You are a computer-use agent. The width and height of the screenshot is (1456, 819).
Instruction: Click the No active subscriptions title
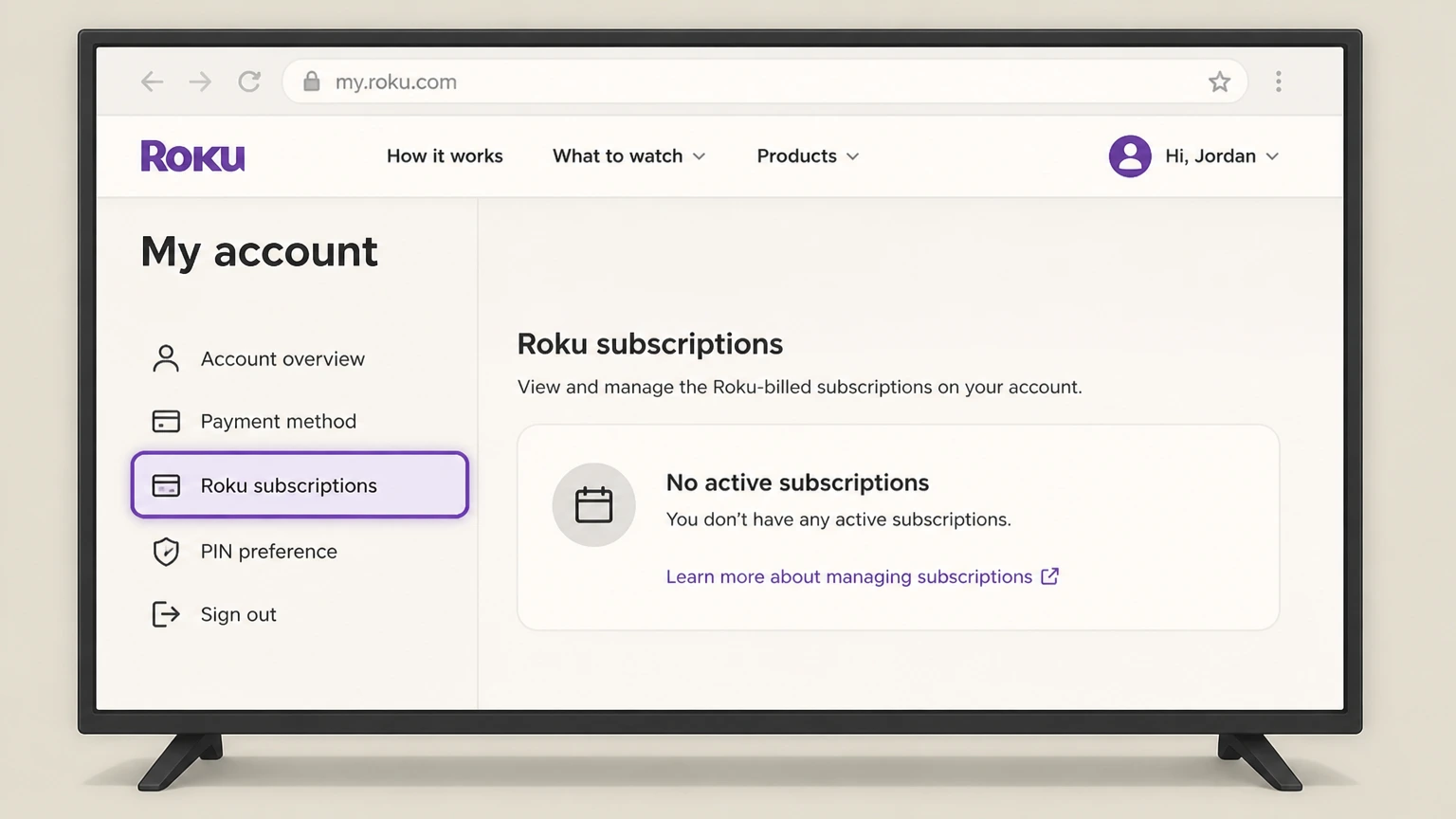(797, 482)
